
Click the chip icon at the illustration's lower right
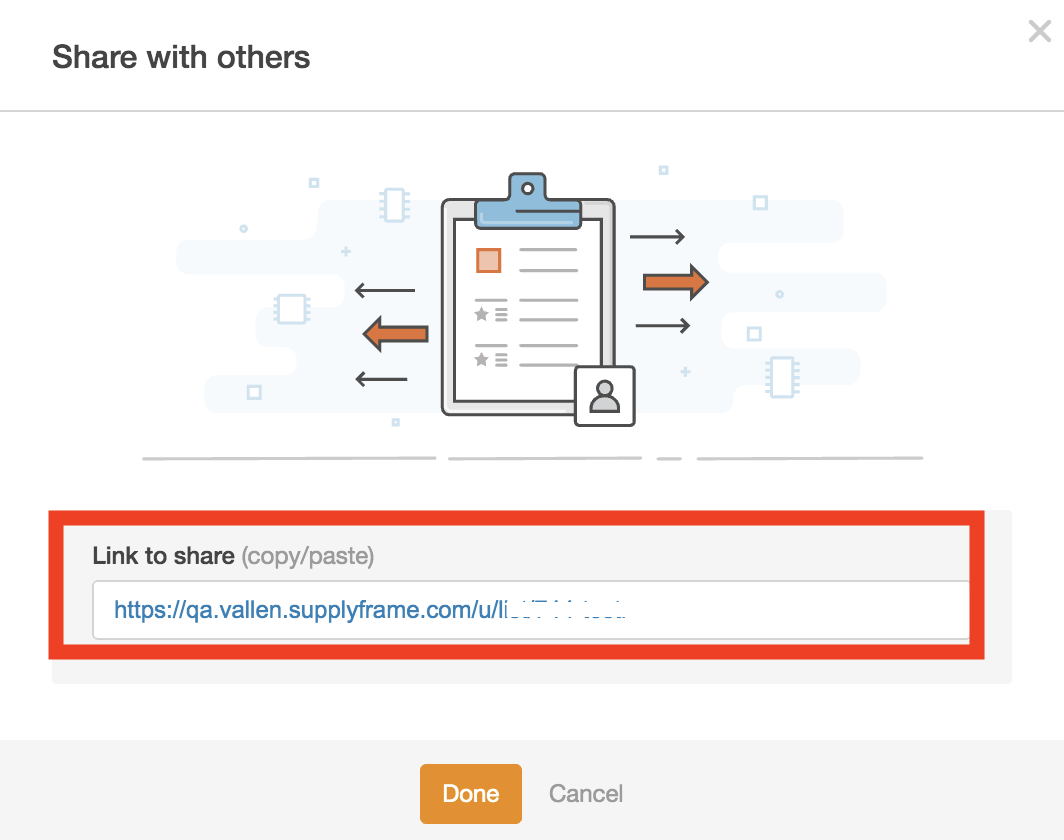[781, 378]
